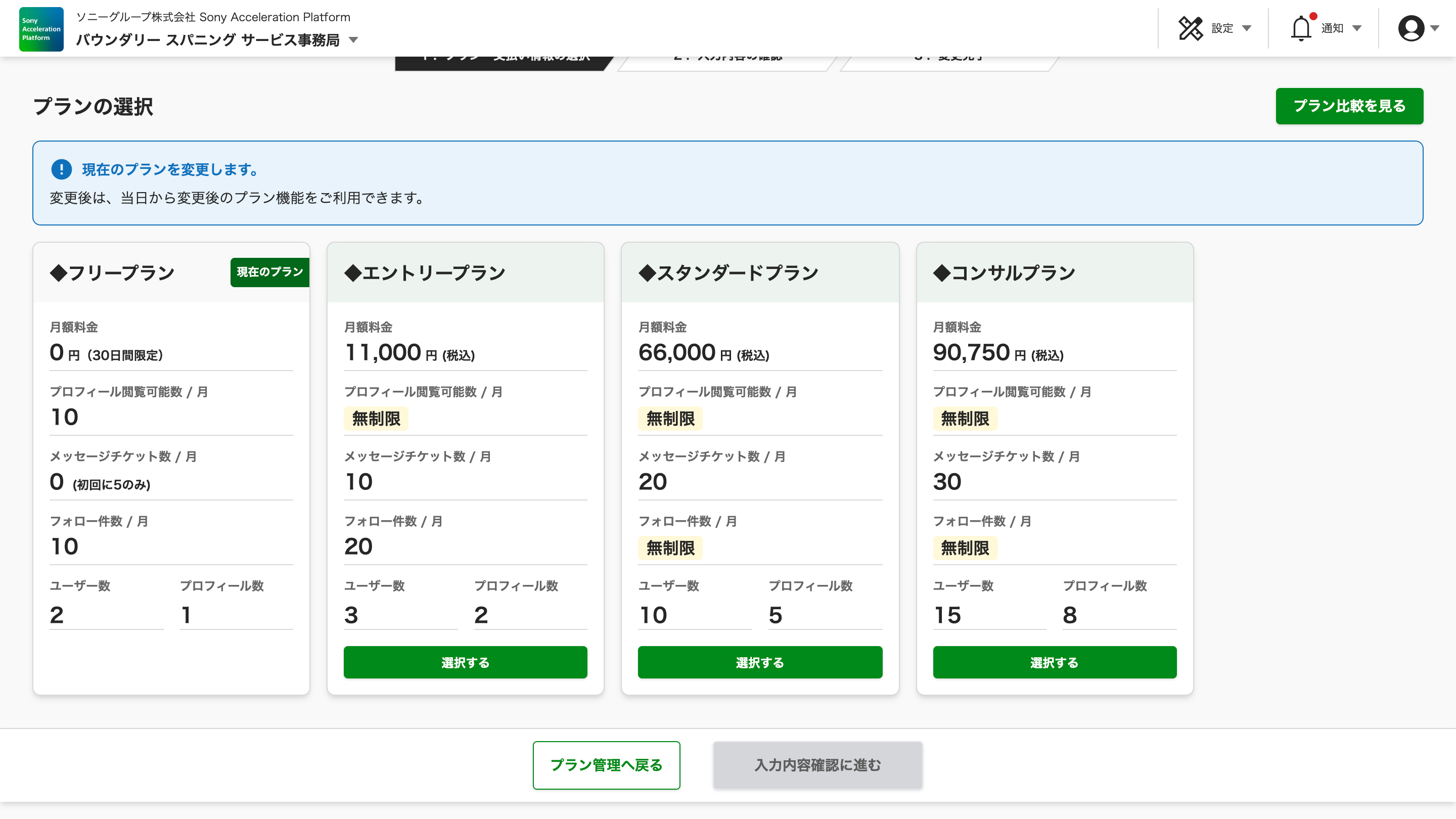
Task: Click プラン管理へ戻る at the bottom
Action: click(606, 765)
